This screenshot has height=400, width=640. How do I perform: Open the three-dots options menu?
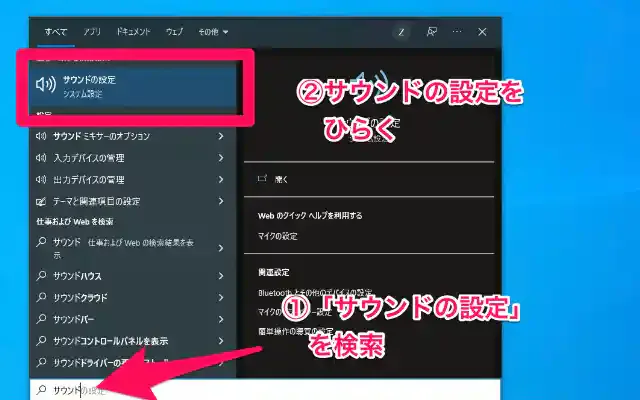click(457, 31)
